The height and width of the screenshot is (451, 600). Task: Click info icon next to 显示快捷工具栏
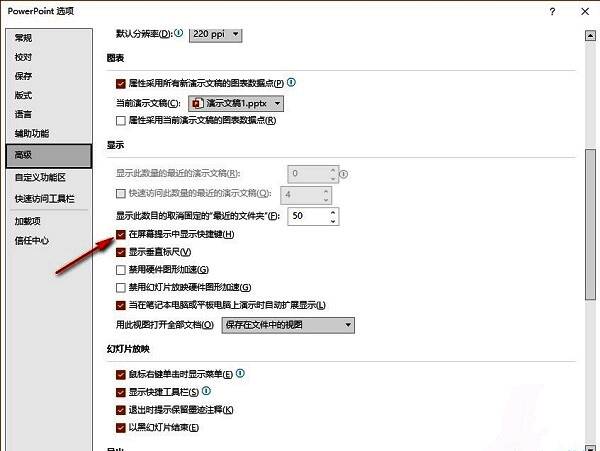pos(206,391)
